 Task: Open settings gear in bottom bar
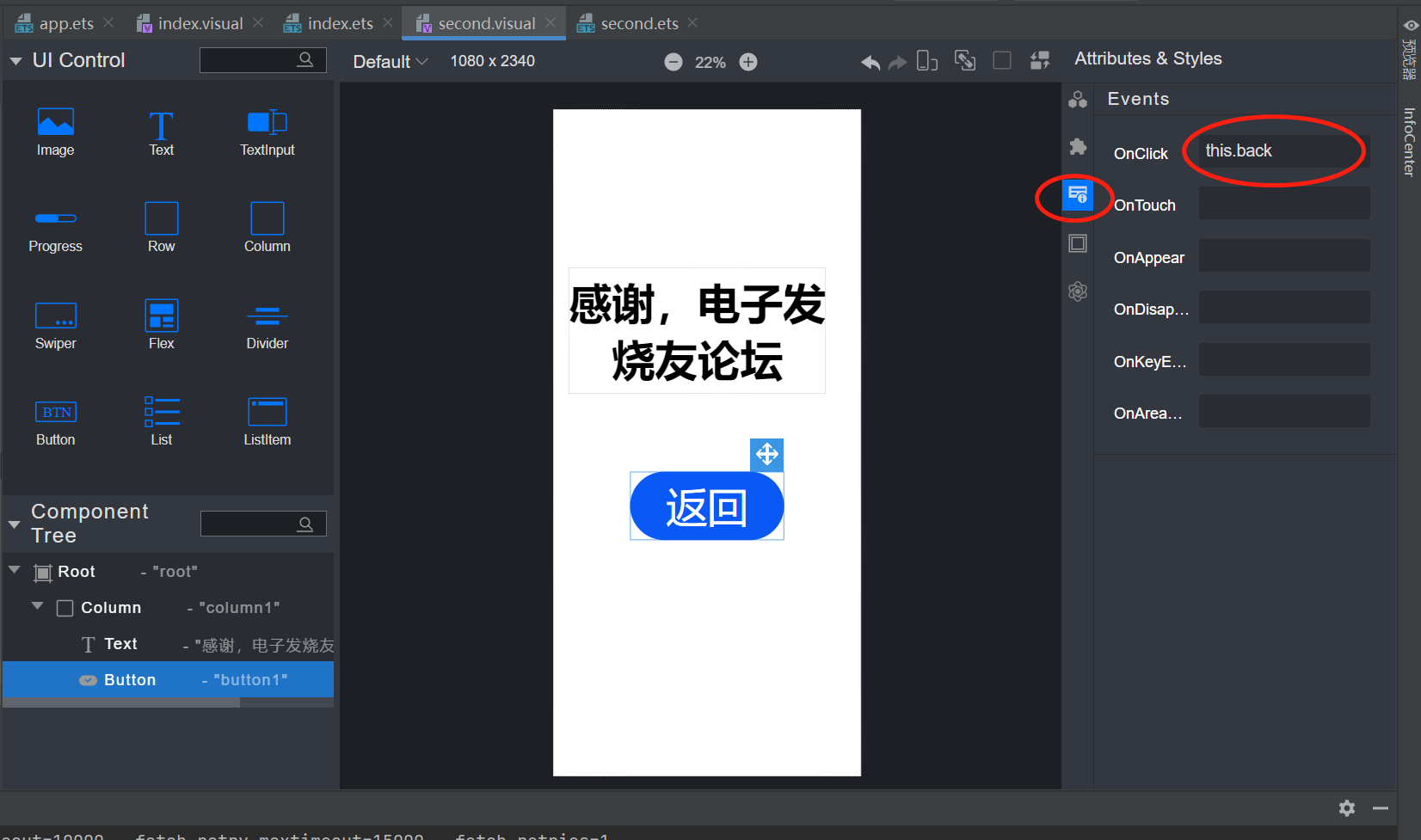pyautogui.click(x=1347, y=808)
